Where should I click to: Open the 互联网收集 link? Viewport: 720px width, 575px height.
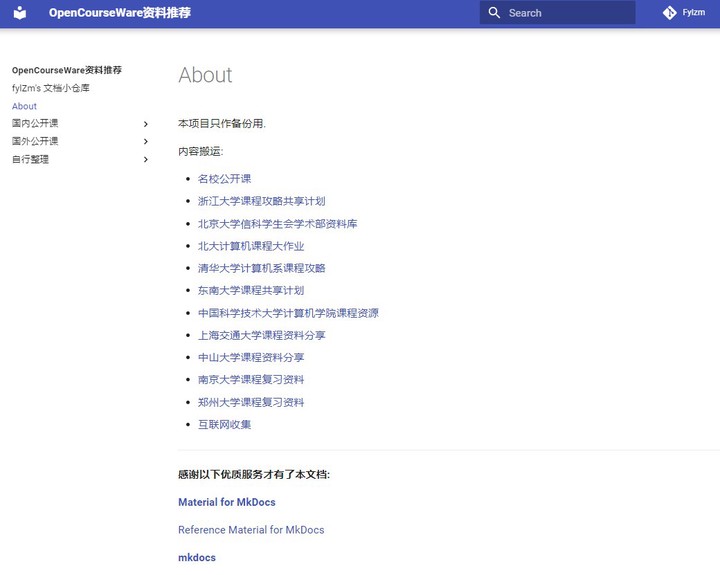point(225,424)
